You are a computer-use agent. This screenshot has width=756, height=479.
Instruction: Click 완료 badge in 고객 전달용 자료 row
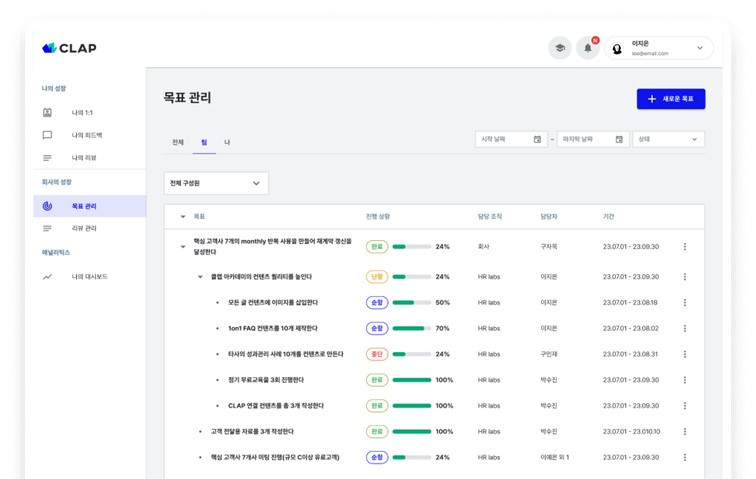click(x=377, y=432)
